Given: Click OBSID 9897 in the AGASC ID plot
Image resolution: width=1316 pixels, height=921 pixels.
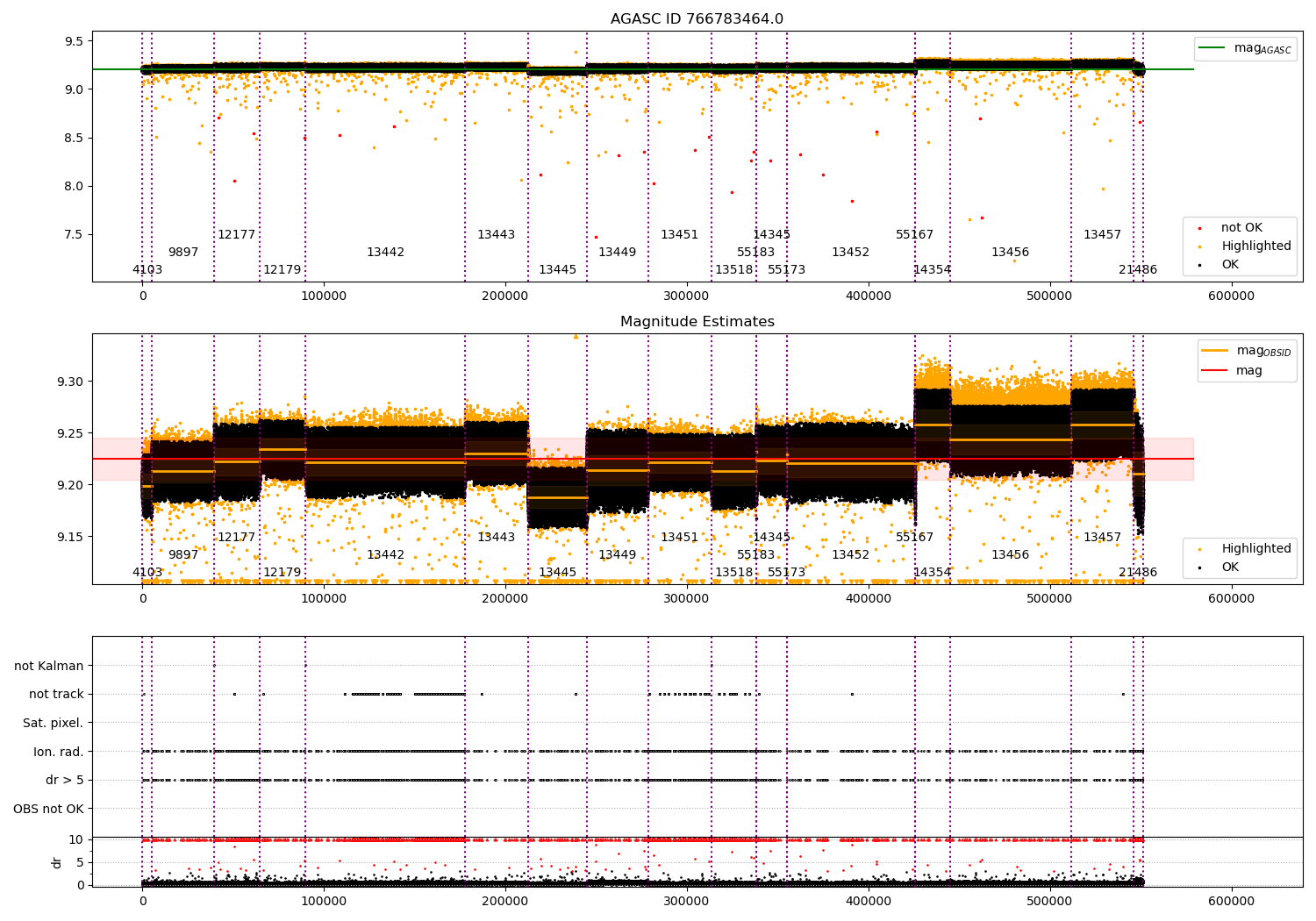Looking at the screenshot, I should [x=183, y=253].
